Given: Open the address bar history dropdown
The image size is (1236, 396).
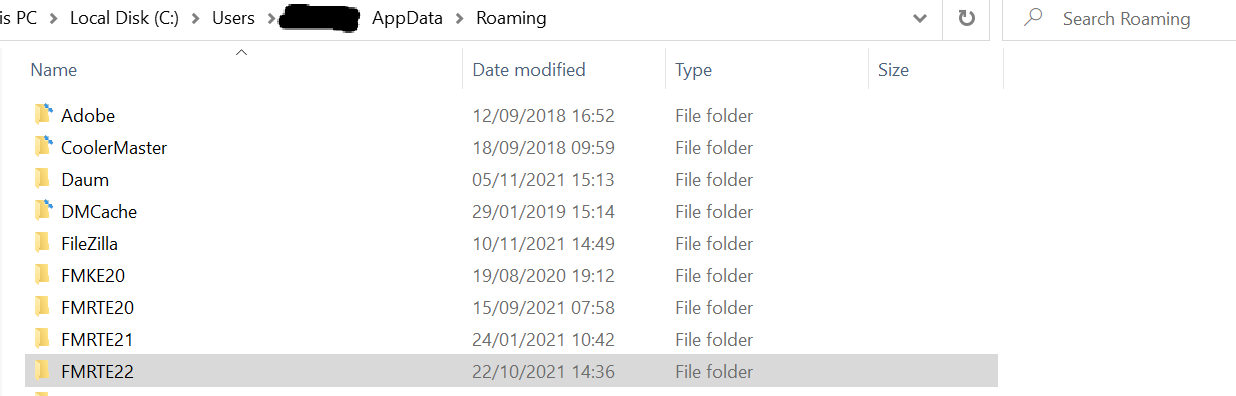Looking at the screenshot, I should point(920,18).
